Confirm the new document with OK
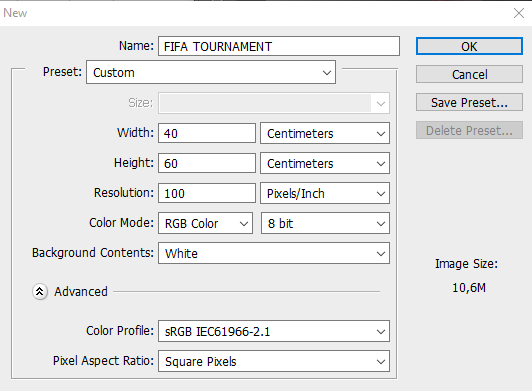This screenshot has height=391, width=532. 469,46
